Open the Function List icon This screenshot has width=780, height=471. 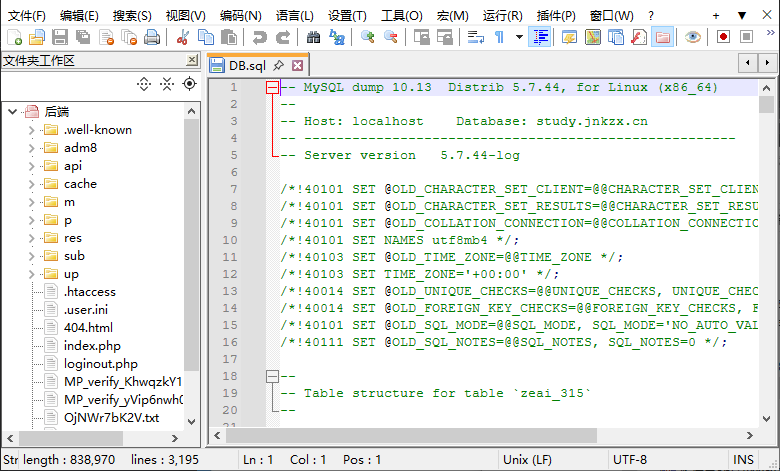click(x=639, y=37)
